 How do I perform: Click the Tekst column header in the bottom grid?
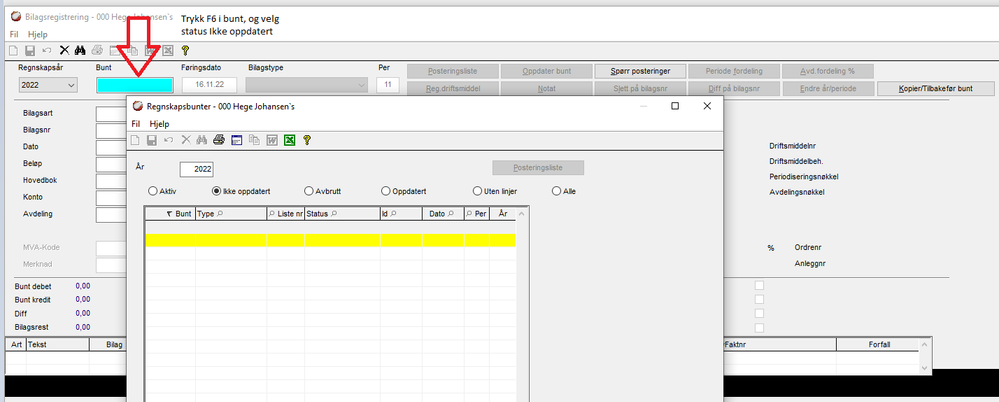coord(57,344)
